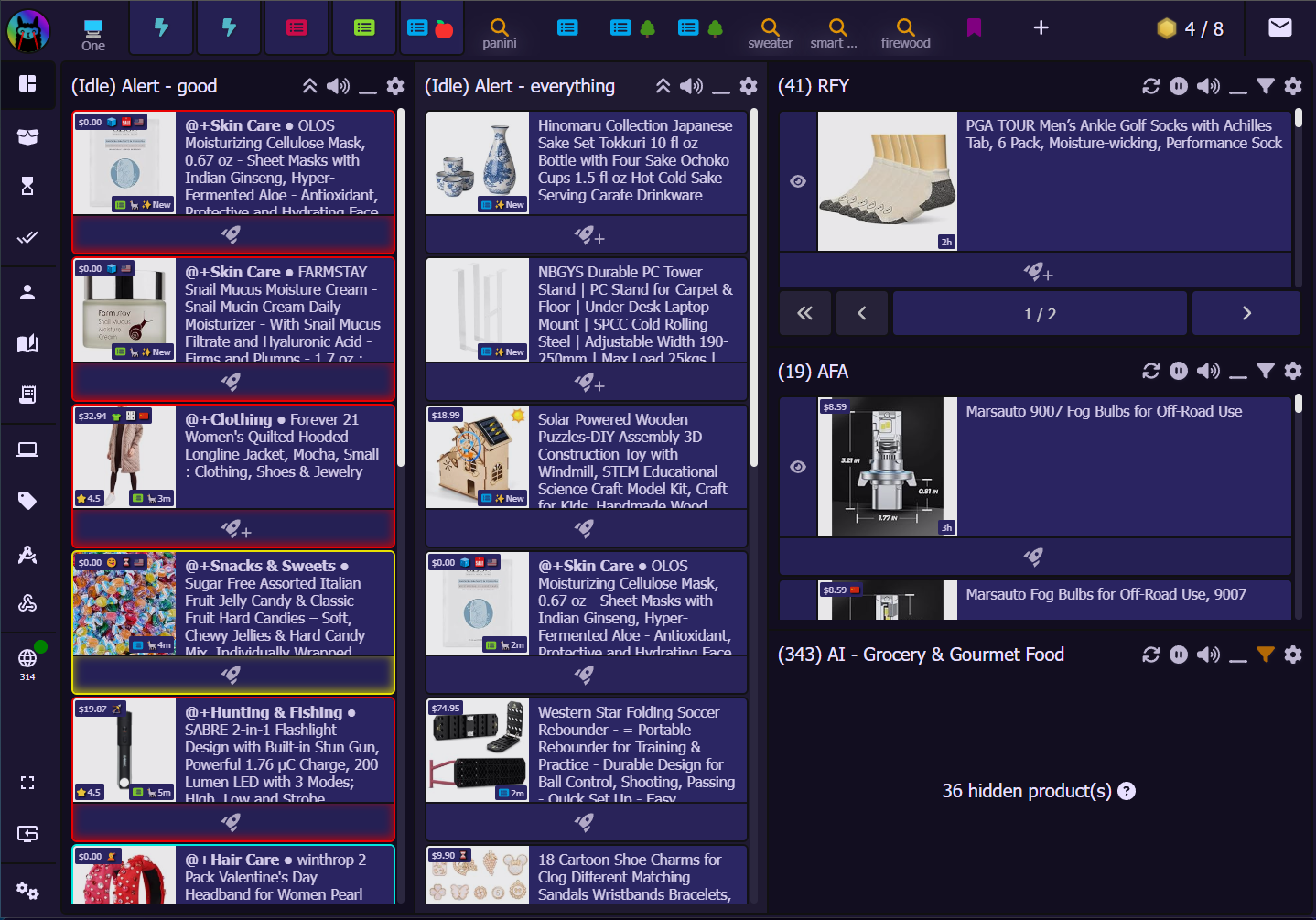
Task: Minimize the Alert - good panel
Action: point(368,92)
